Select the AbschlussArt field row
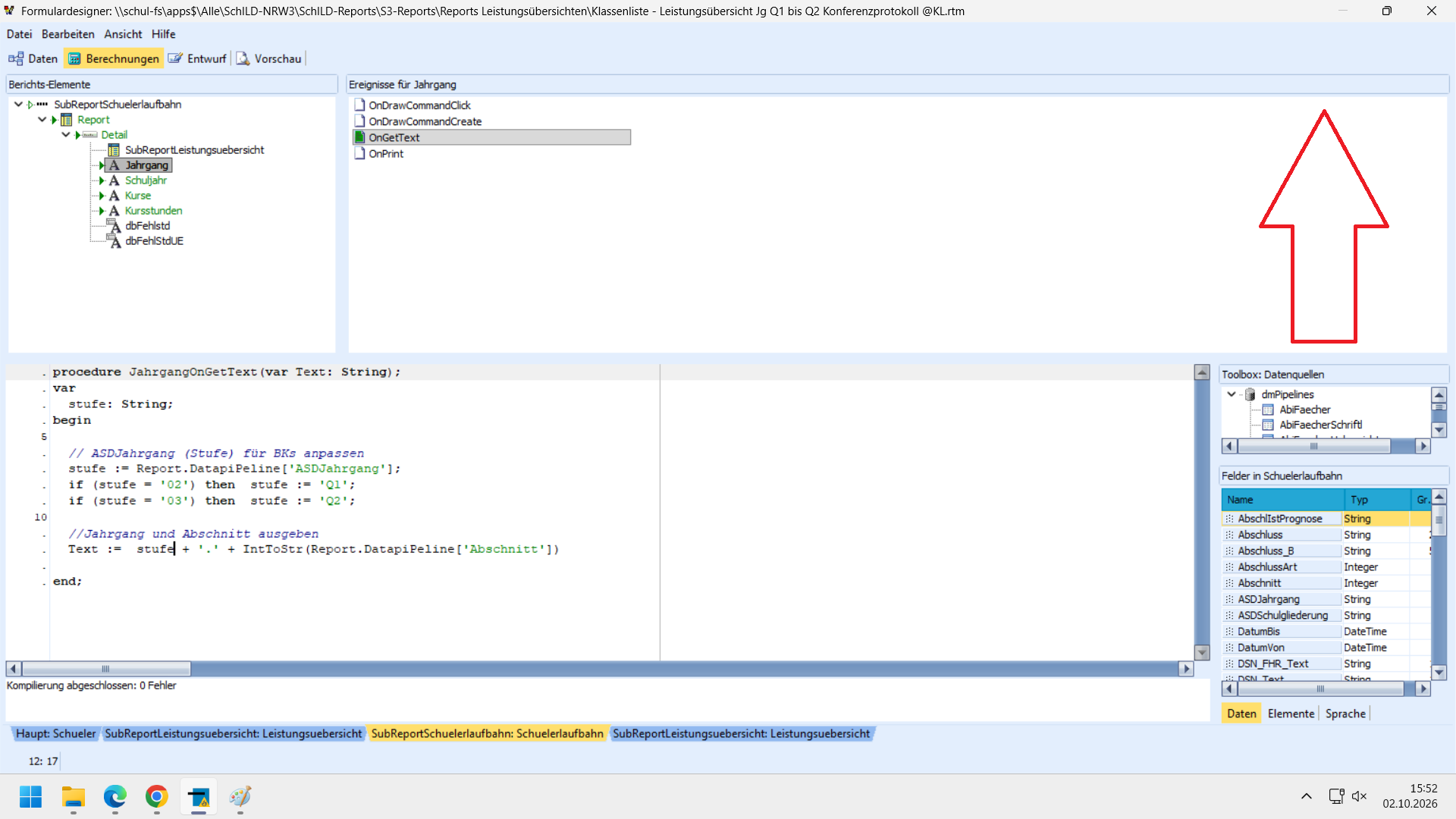 [1326, 567]
